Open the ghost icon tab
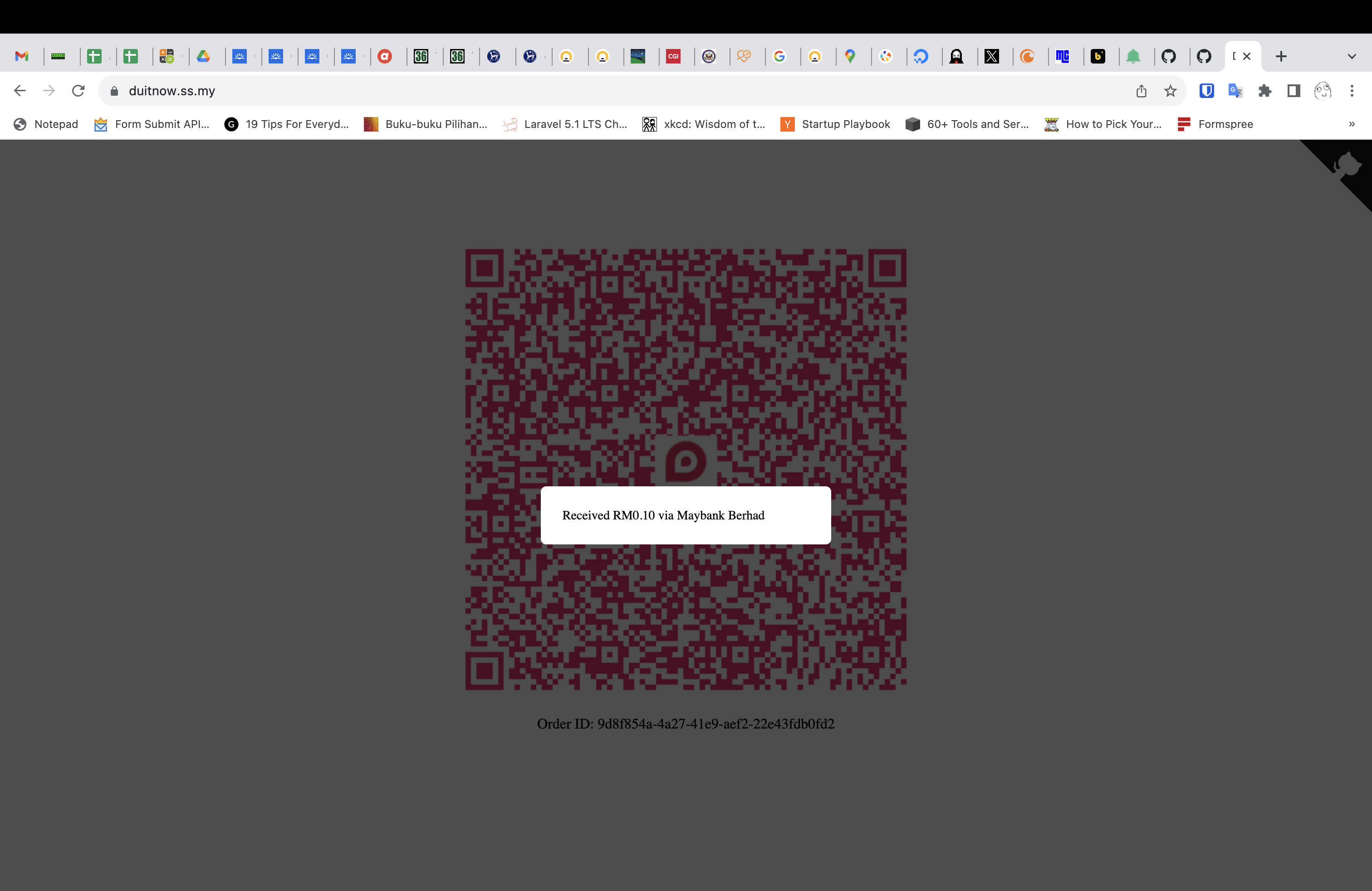The width and height of the screenshot is (1372, 891). pyautogui.click(x=956, y=56)
